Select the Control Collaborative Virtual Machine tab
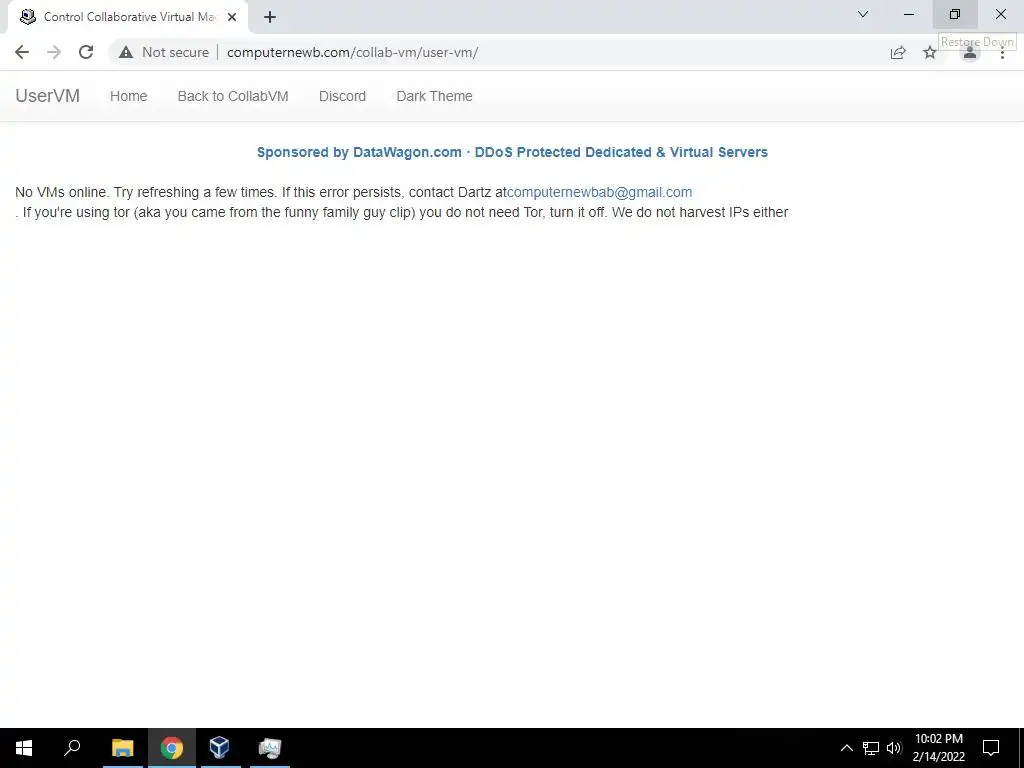Image resolution: width=1024 pixels, height=768 pixels. [x=128, y=17]
